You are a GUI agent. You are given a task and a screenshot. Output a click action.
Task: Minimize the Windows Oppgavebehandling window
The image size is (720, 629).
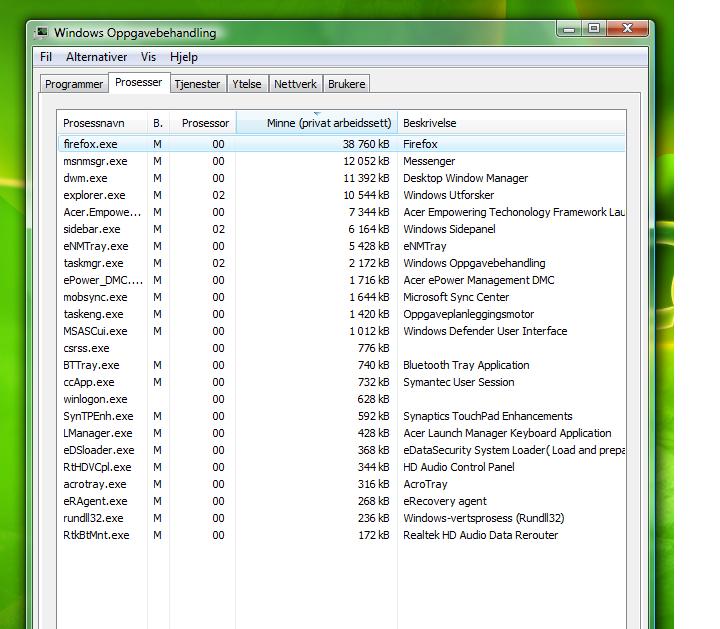point(567,29)
